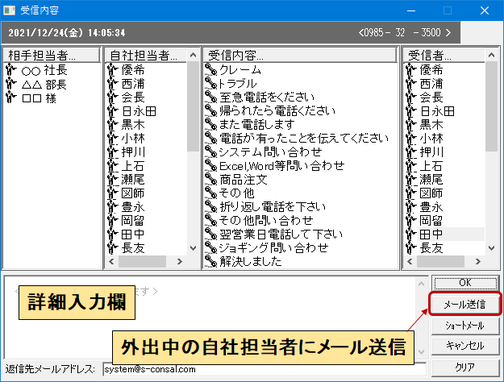The height and width of the screenshot is (382, 504).
Task: Select 豊永 in 受信者 list
Action: tap(431, 207)
